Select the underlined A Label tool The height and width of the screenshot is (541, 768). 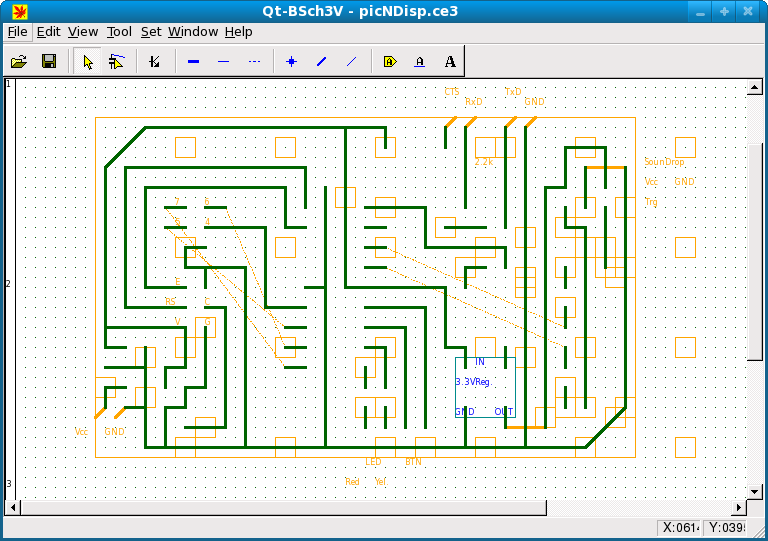point(420,62)
